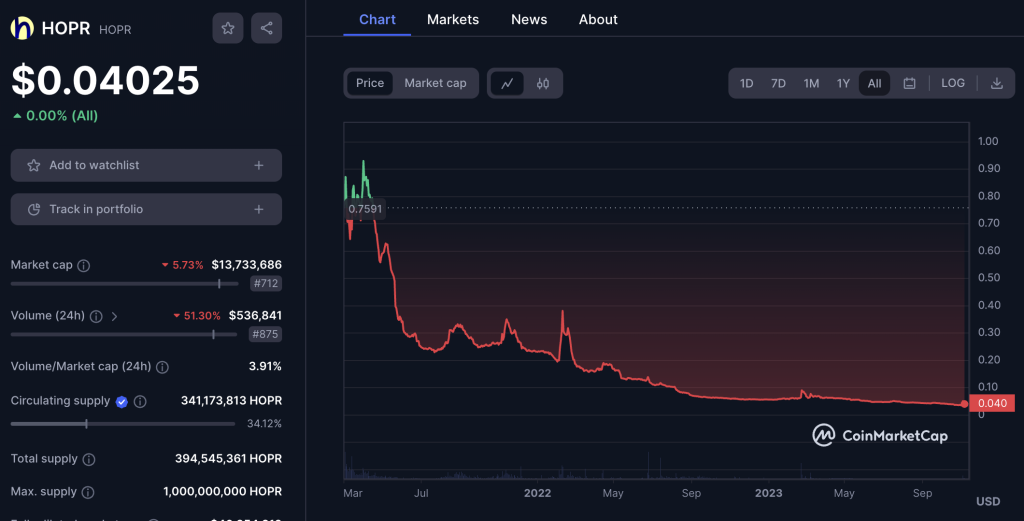Click the verified badge beside Circulating supply
1024x521 pixels.
[121, 402]
